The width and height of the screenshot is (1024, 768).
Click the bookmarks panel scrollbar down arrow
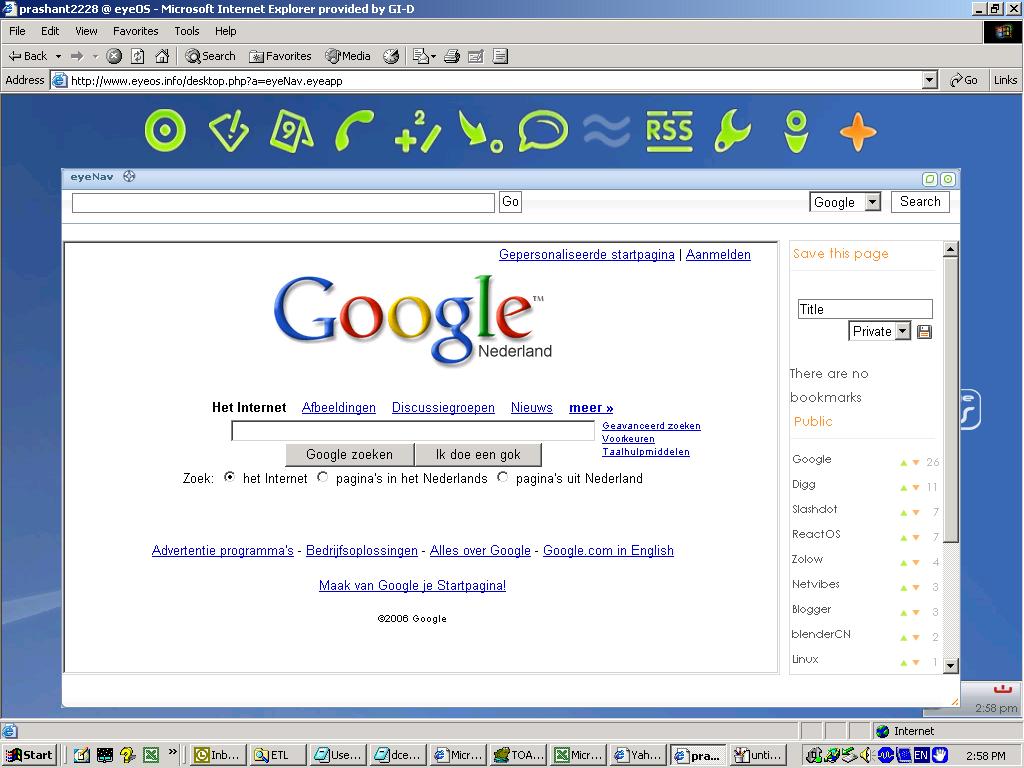[x=951, y=665]
